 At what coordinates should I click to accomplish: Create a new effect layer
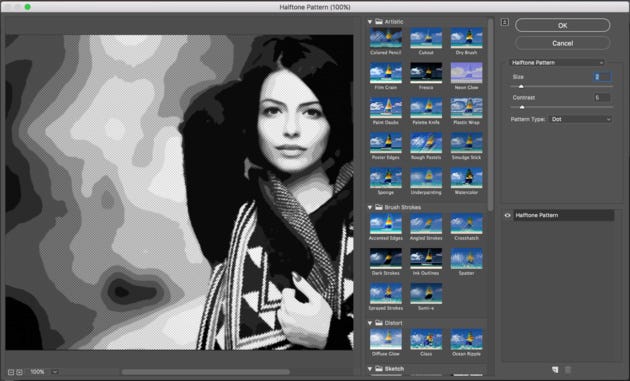click(x=555, y=370)
